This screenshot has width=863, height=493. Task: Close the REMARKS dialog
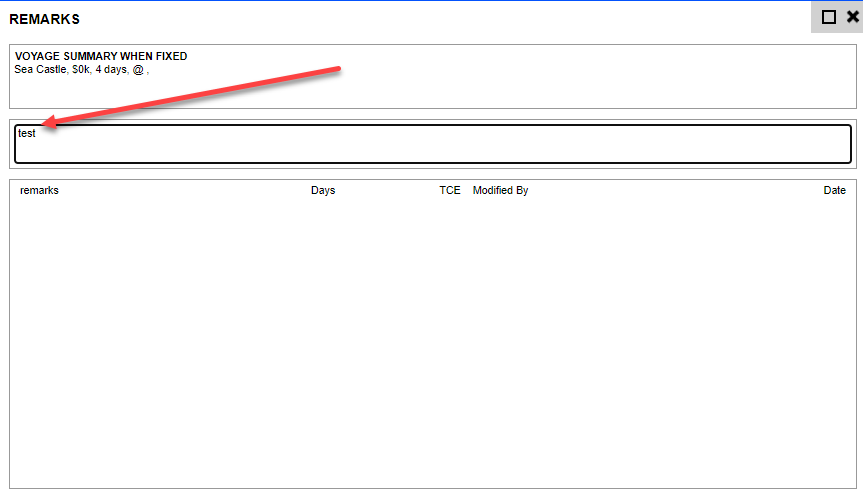[852, 17]
